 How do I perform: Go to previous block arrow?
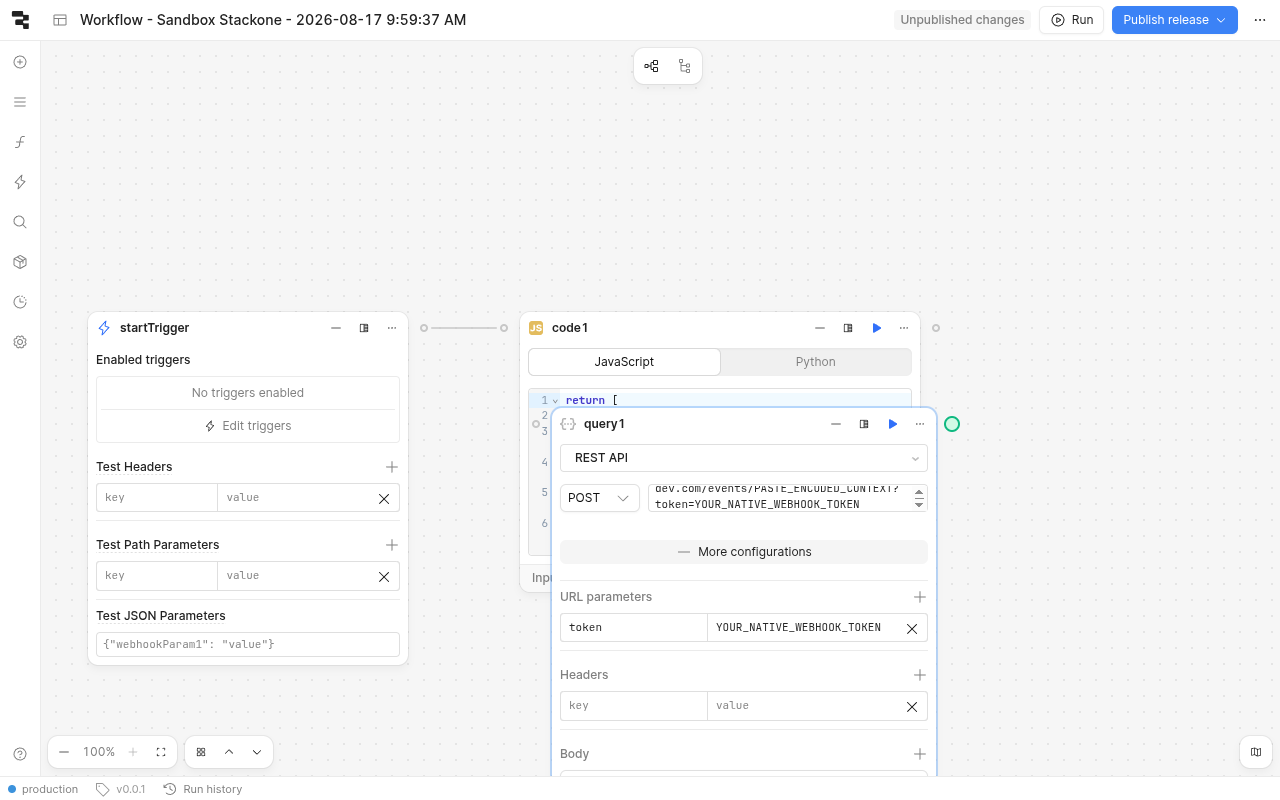tap(229, 752)
